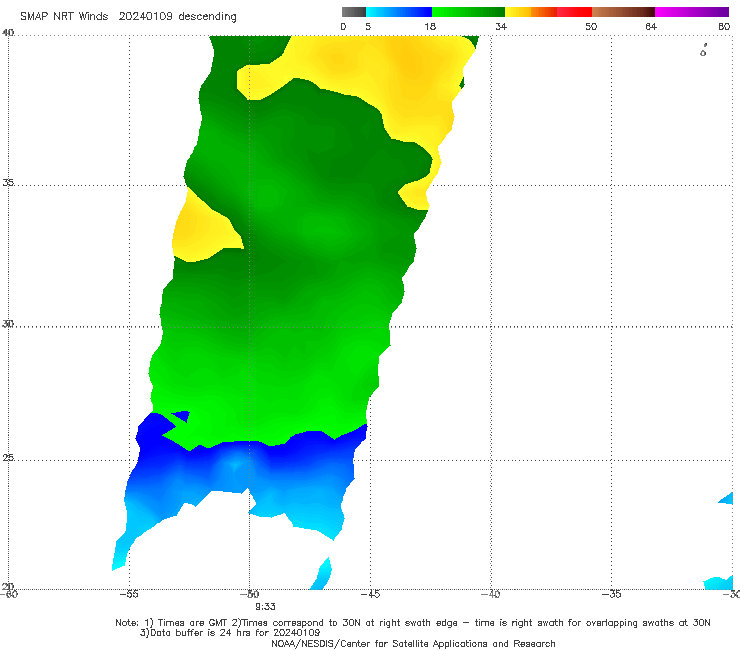
Task: Click the green segment of the color bar
Action: pyautogui.click(x=469, y=12)
